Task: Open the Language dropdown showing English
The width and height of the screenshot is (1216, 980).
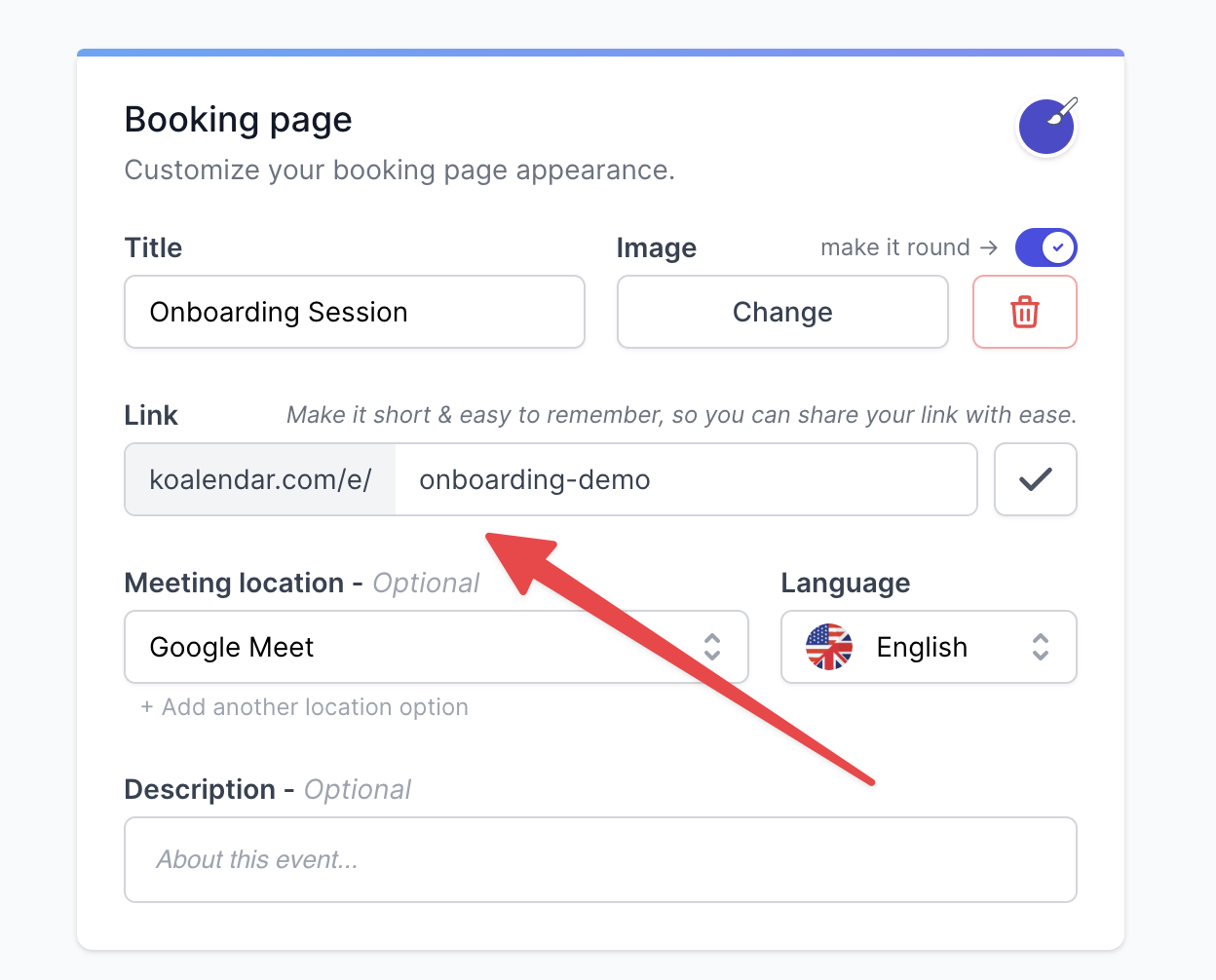Action: point(929,647)
